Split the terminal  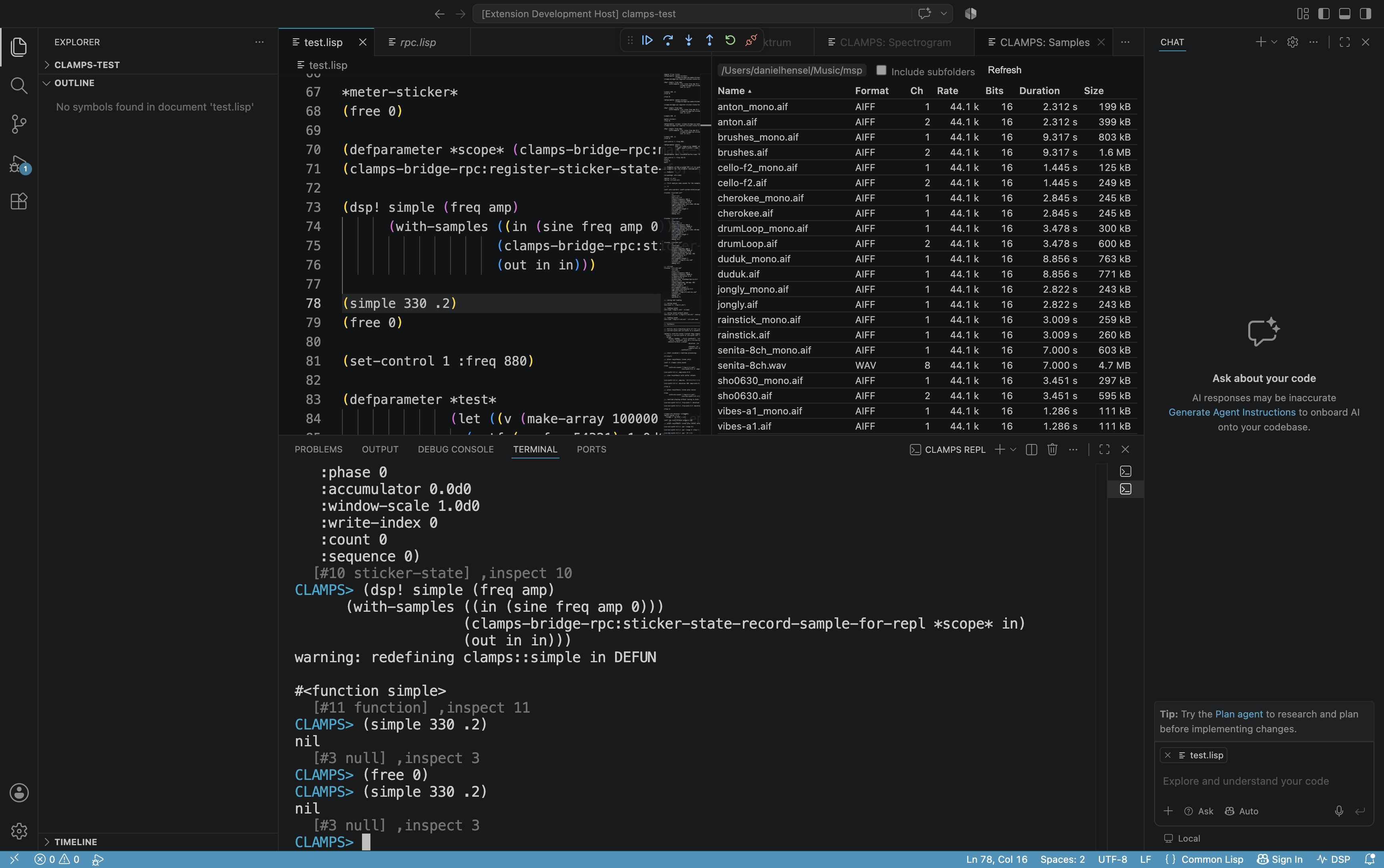pyautogui.click(x=1032, y=450)
